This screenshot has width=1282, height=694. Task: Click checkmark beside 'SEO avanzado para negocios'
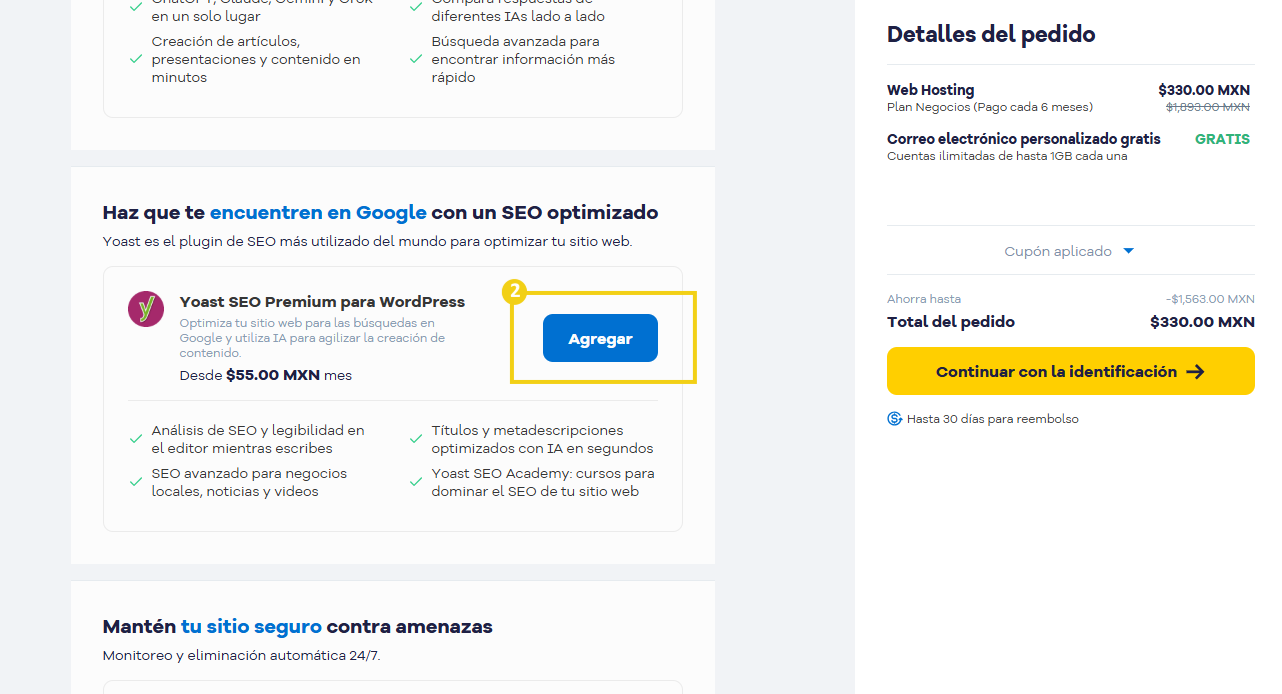click(x=136, y=482)
